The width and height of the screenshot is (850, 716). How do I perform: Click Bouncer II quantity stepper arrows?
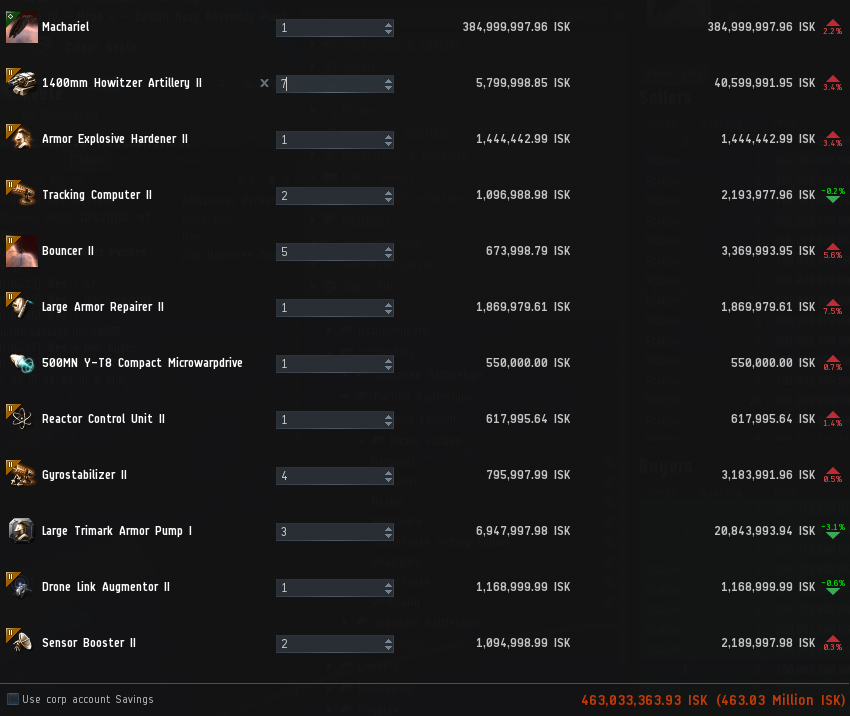(x=388, y=251)
